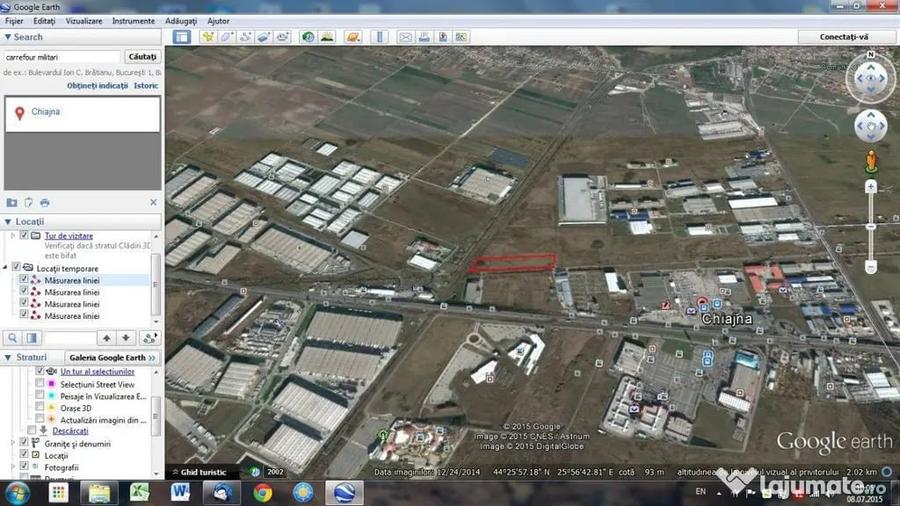Viewport: 900px width, 506px height.
Task: Disable the Granițe și denumiri layer checkbox
Action: (x=24, y=442)
